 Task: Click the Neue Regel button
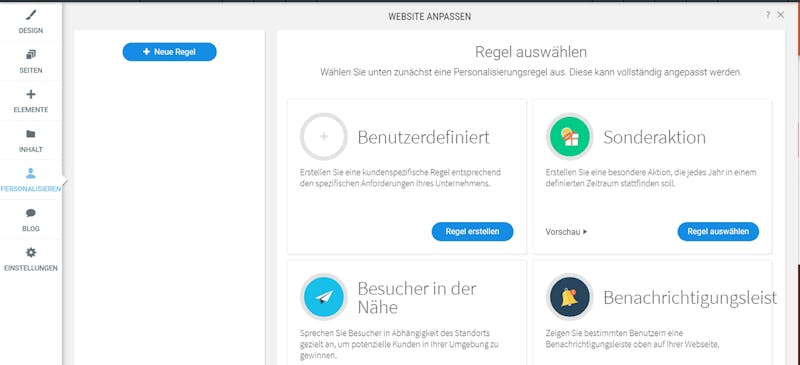tap(169, 52)
